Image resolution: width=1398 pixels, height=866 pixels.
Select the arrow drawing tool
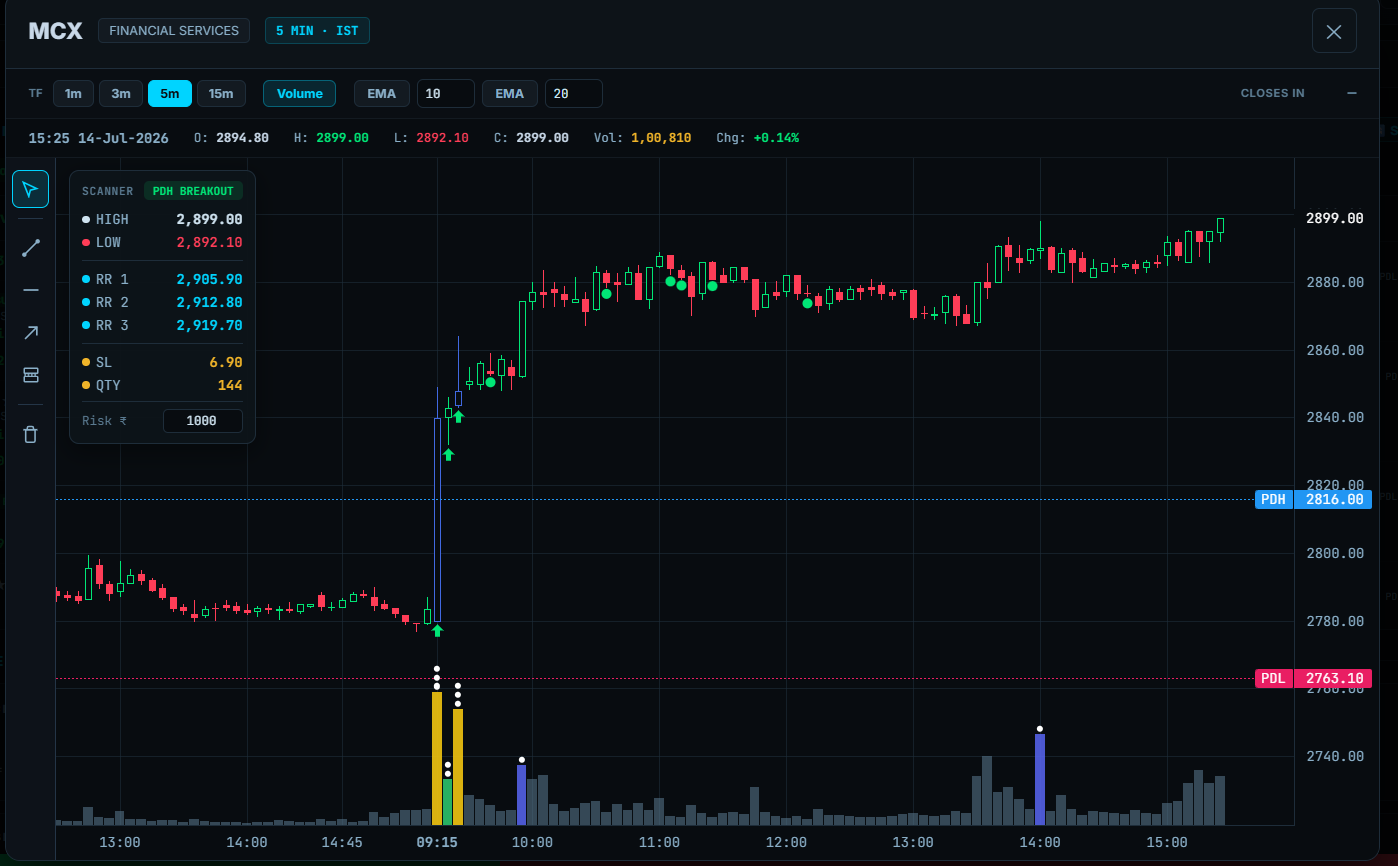(x=30, y=333)
